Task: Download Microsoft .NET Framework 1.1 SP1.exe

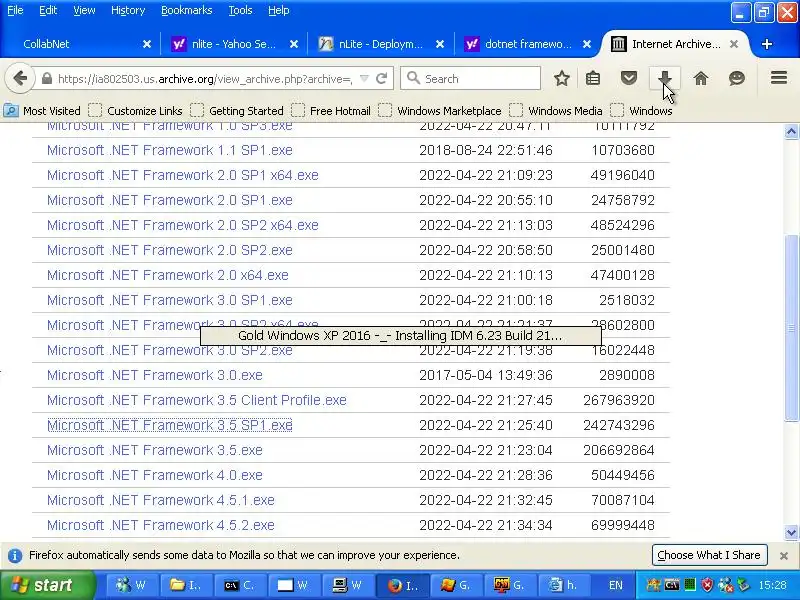Action: point(169,150)
